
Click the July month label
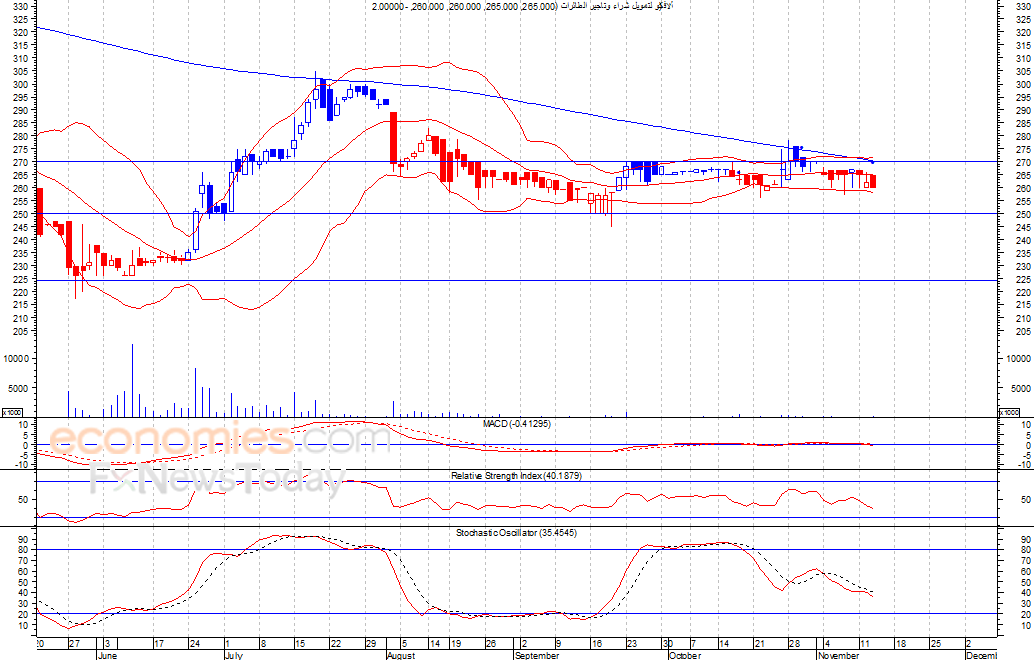point(233,655)
